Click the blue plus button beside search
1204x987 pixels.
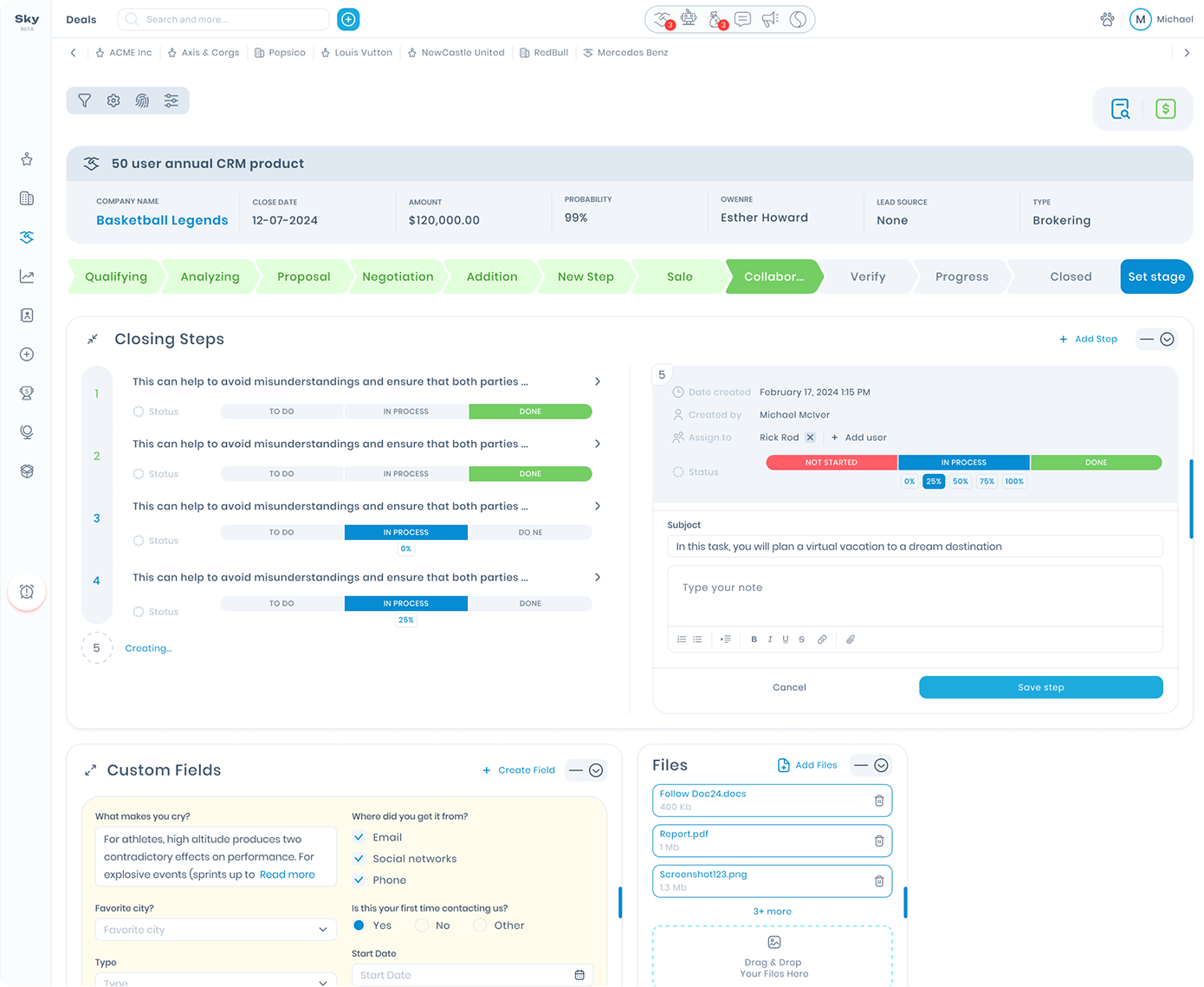348,19
